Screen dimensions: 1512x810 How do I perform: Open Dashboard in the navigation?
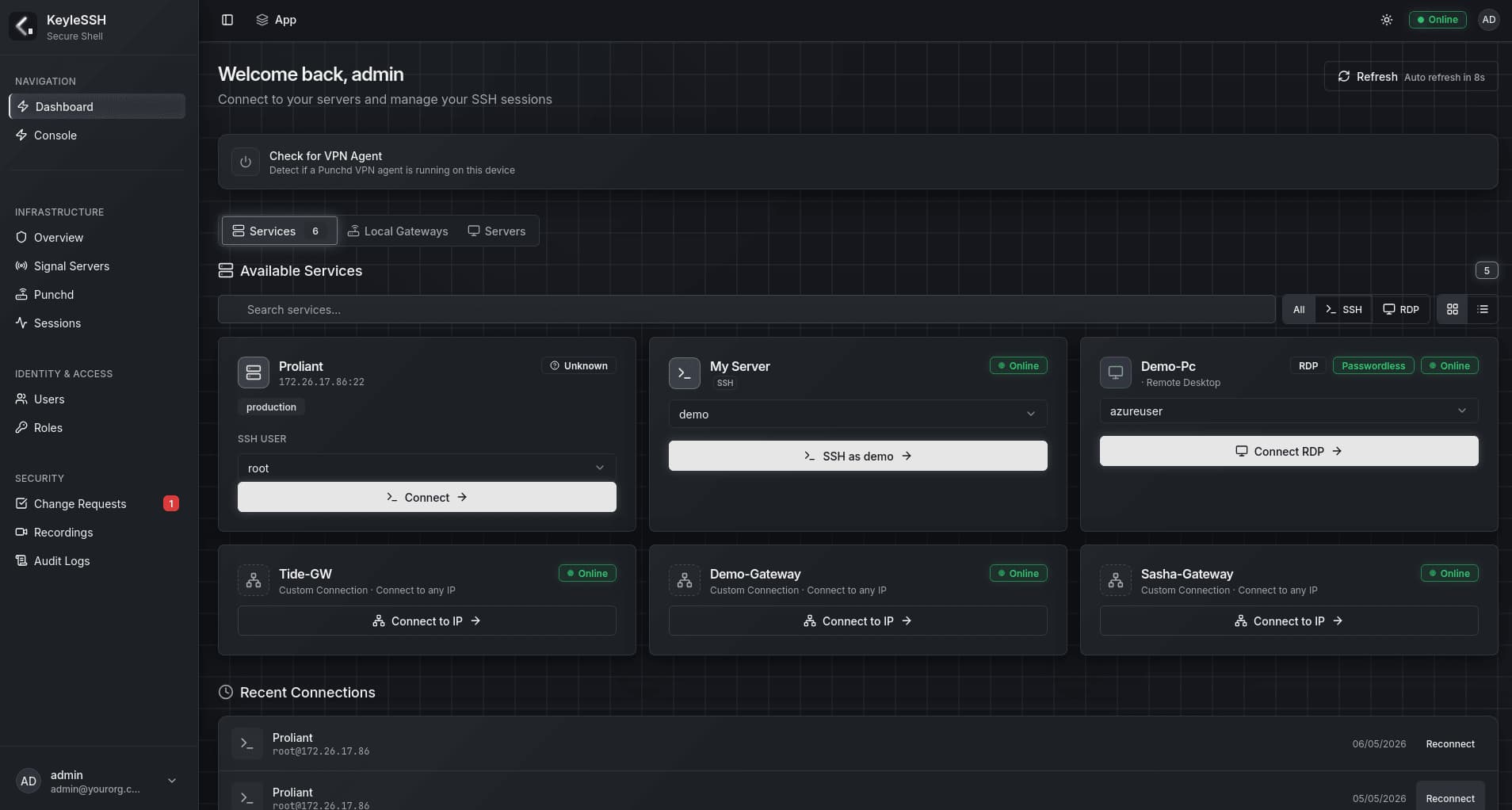pos(97,106)
